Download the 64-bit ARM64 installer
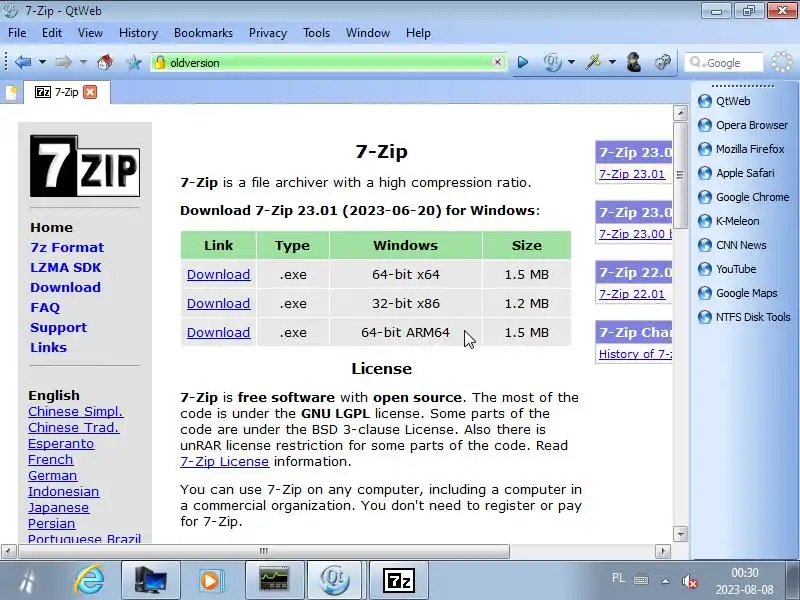Viewport: 800px width, 600px height. pyautogui.click(x=218, y=333)
